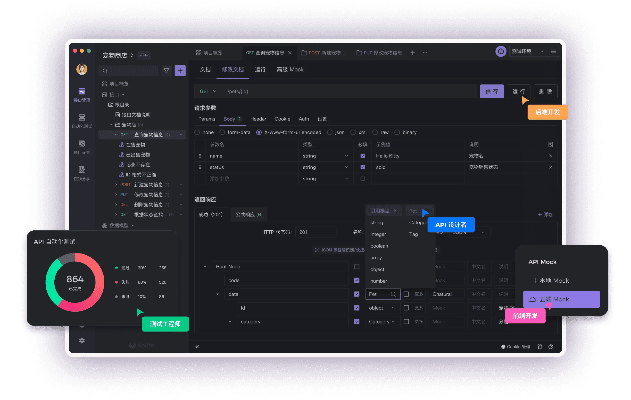Open the PUT endpoint tab in the tab bar
This screenshot has width=631, height=400.
coord(379,53)
